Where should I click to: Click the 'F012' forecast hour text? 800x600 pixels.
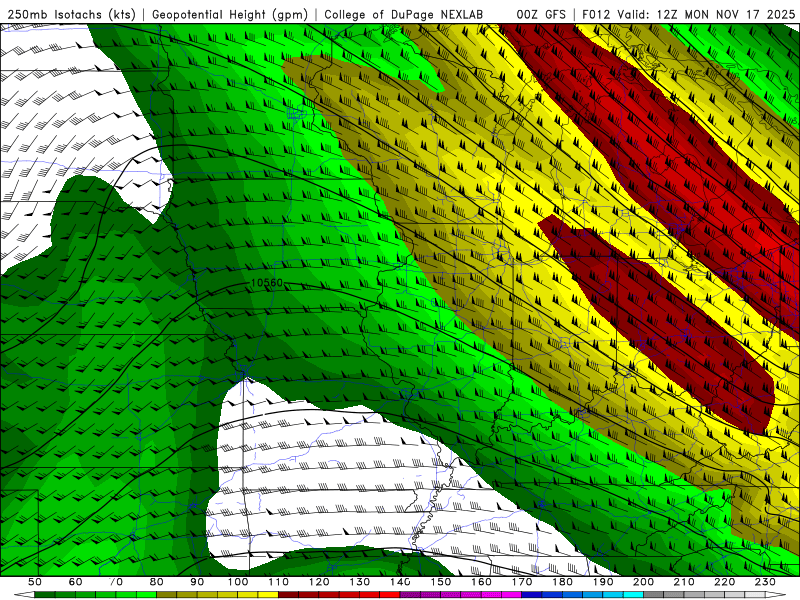click(596, 14)
